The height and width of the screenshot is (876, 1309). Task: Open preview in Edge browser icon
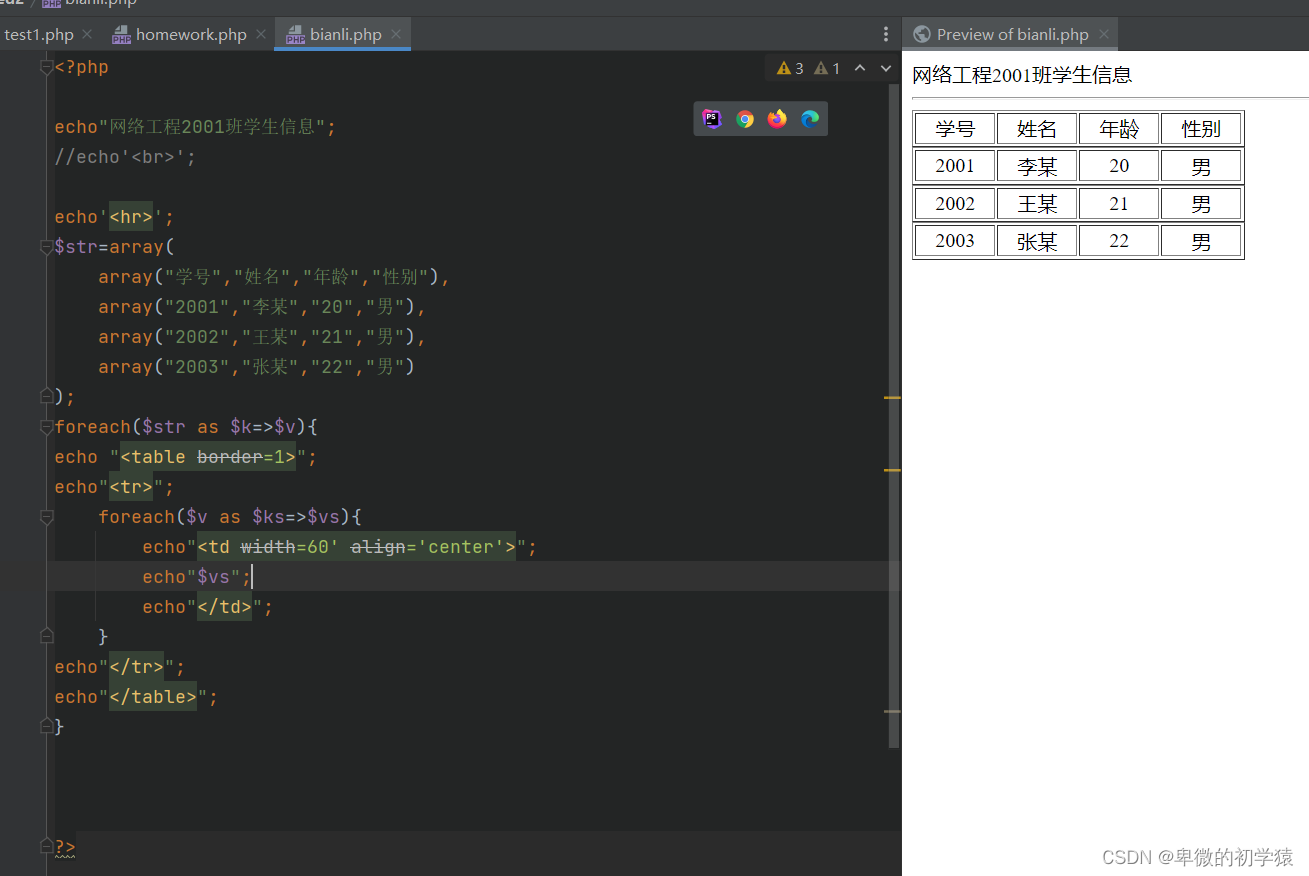click(x=810, y=119)
